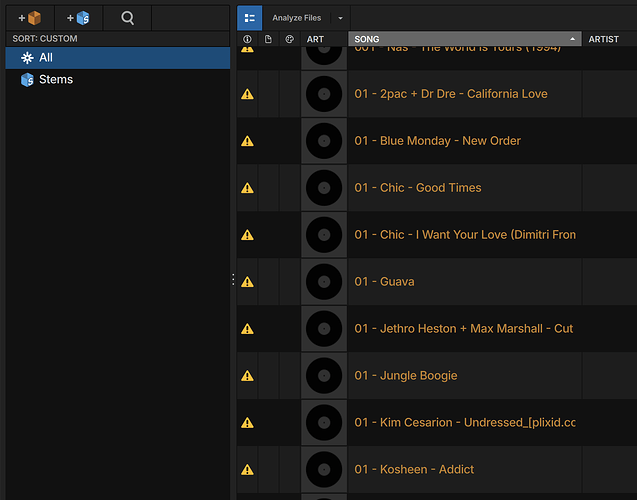Click warning icon for Guava track

tap(247, 282)
